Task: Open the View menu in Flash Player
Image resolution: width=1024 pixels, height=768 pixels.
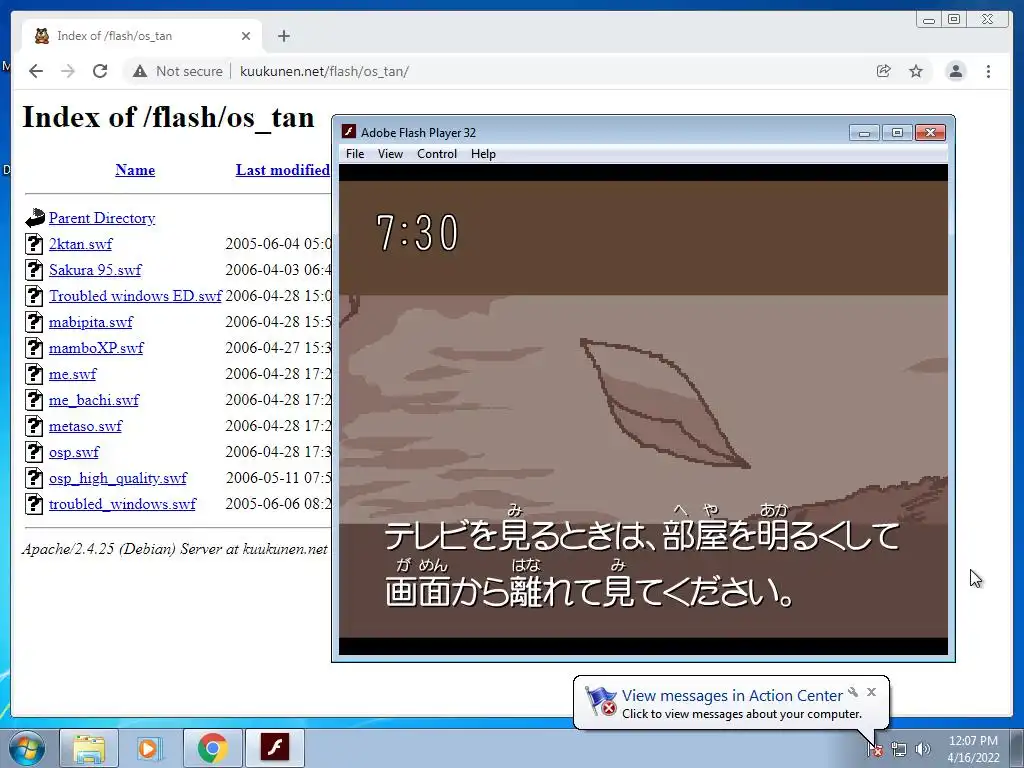Action: click(x=390, y=154)
